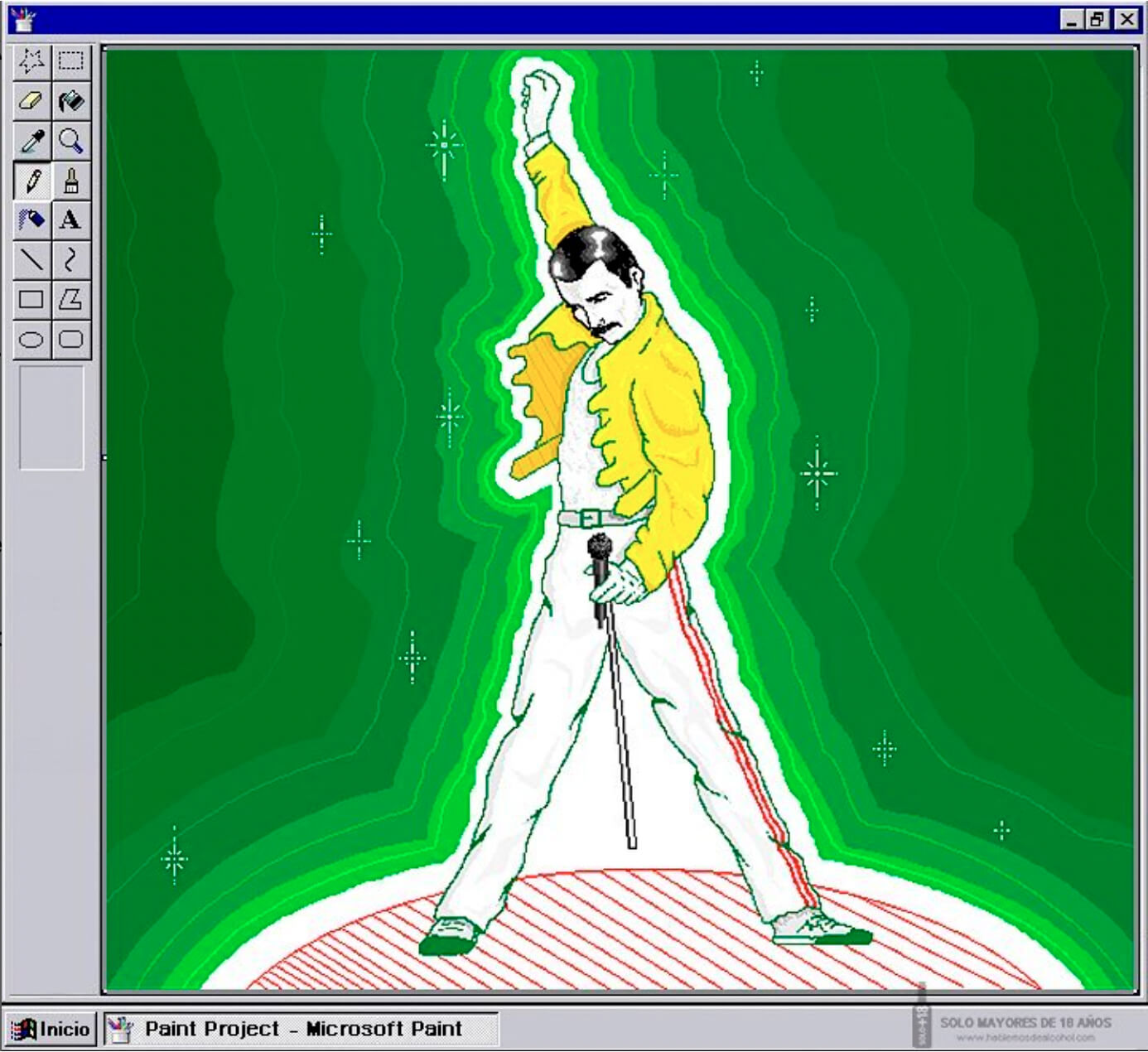Choose the Eraser tool

pyautogui.click(x=32, y=101)
